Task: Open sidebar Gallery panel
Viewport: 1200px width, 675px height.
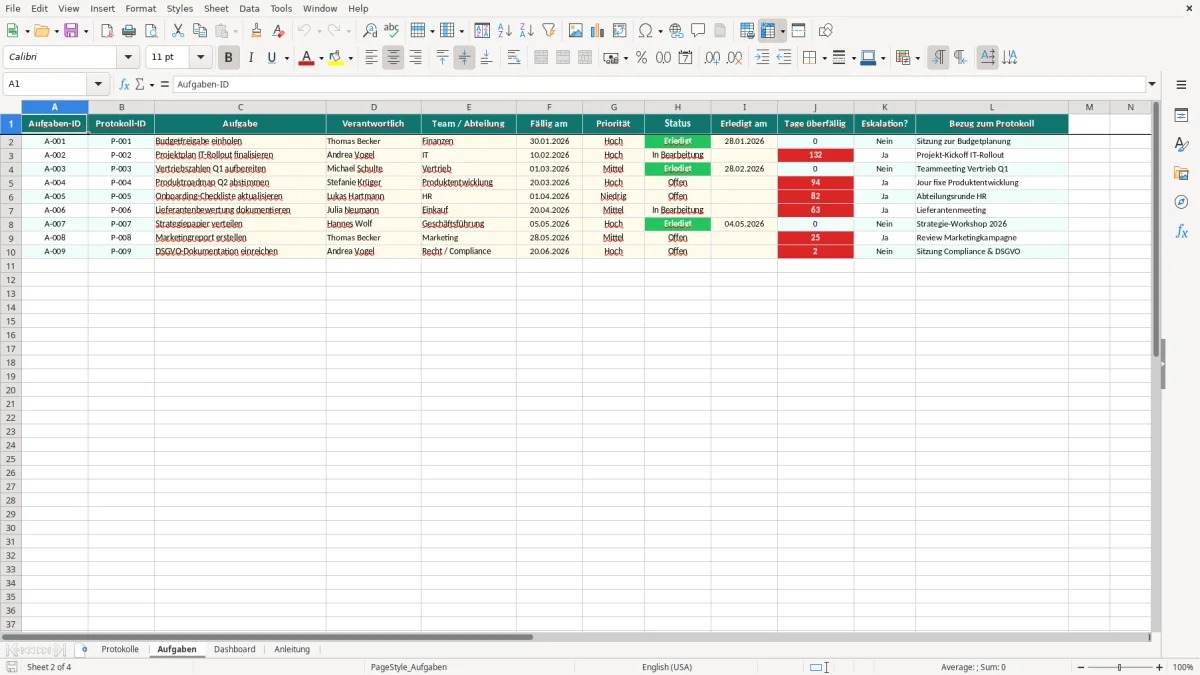Action: [1181, 173]
